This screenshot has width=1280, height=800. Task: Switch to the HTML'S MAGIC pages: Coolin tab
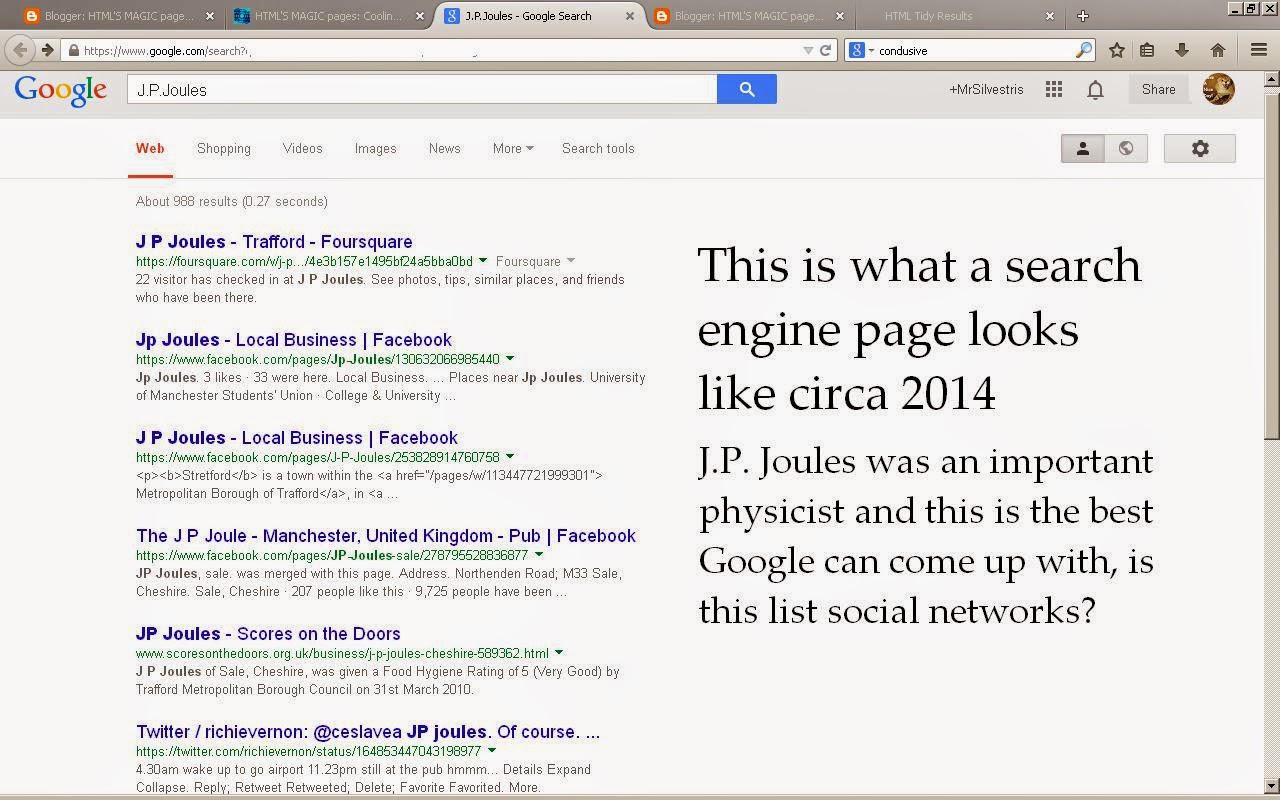(327, 16)
